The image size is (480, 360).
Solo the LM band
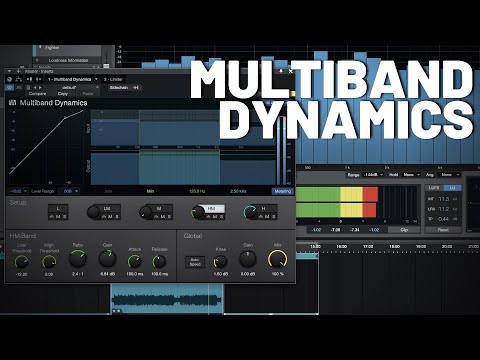[117, 217]
